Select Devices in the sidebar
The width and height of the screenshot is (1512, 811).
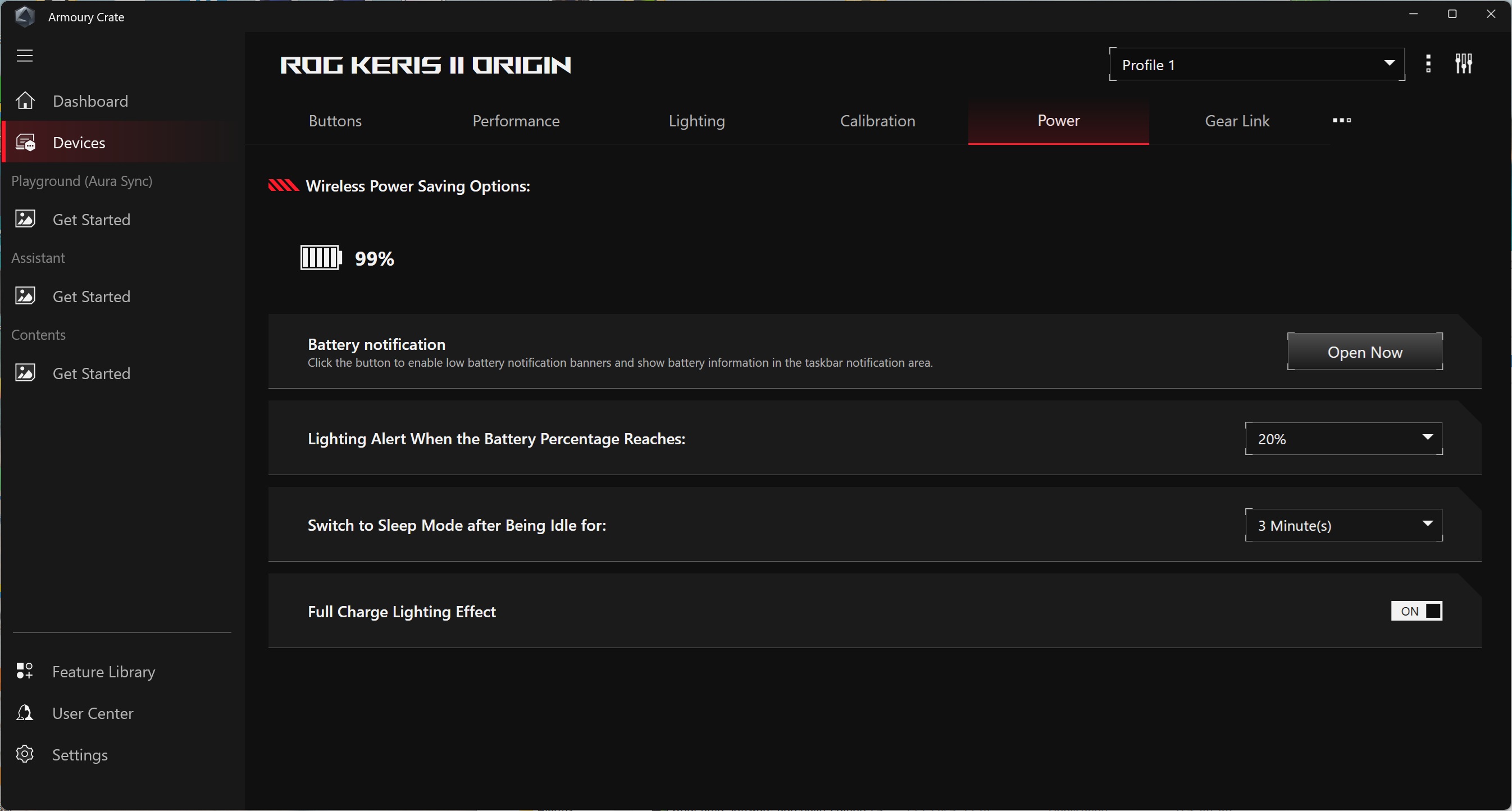[x=122, y=143]
